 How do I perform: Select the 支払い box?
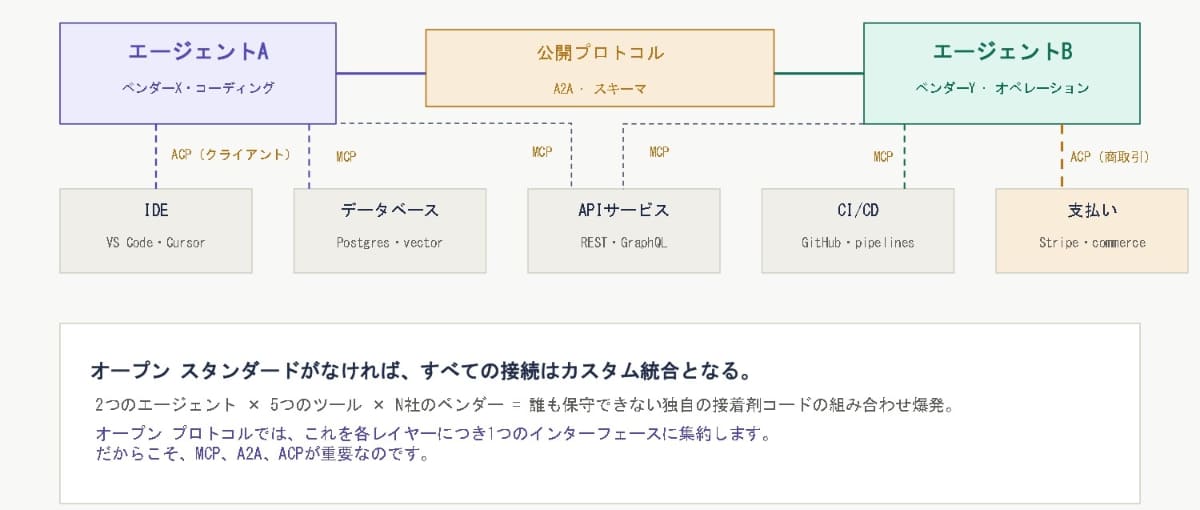pyautogui.click(x=1092, y=230)
